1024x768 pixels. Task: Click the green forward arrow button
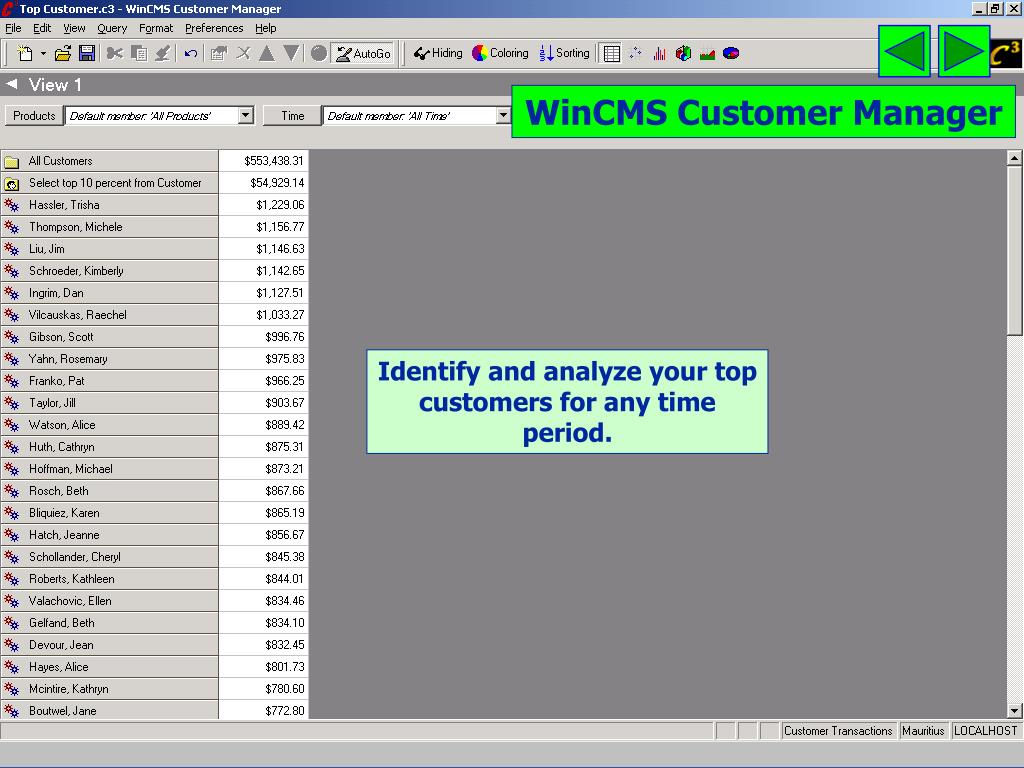point(964,51)
